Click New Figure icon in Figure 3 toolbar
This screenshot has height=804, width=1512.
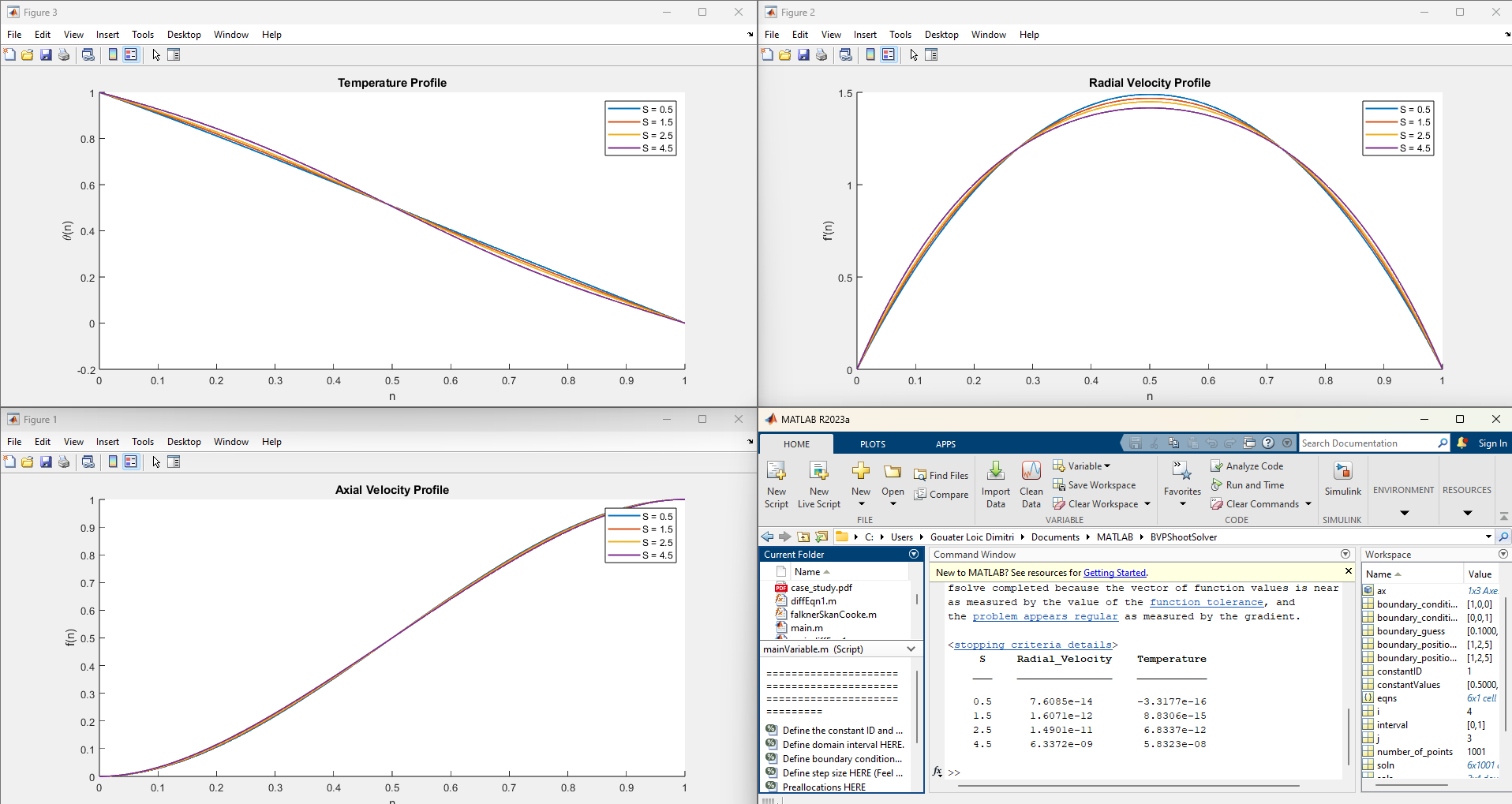point(9,54)
